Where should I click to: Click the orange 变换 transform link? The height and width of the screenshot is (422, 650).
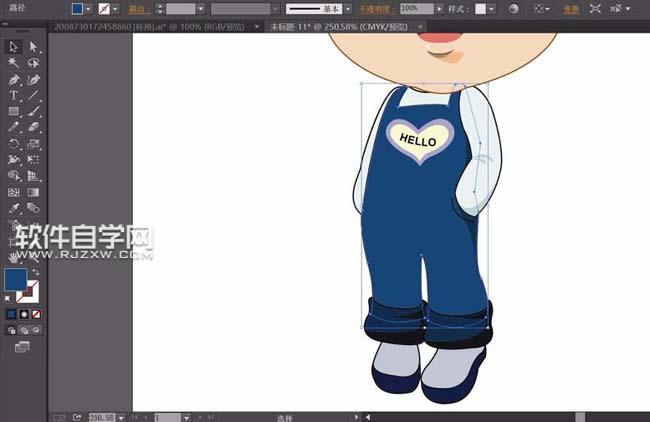[x=599, y=8]
